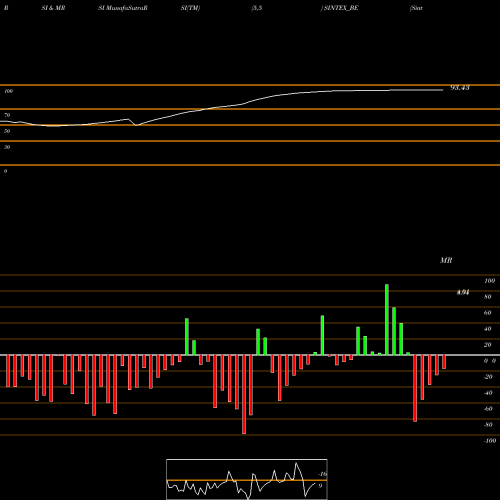Click the MR axis label 40

488,329
